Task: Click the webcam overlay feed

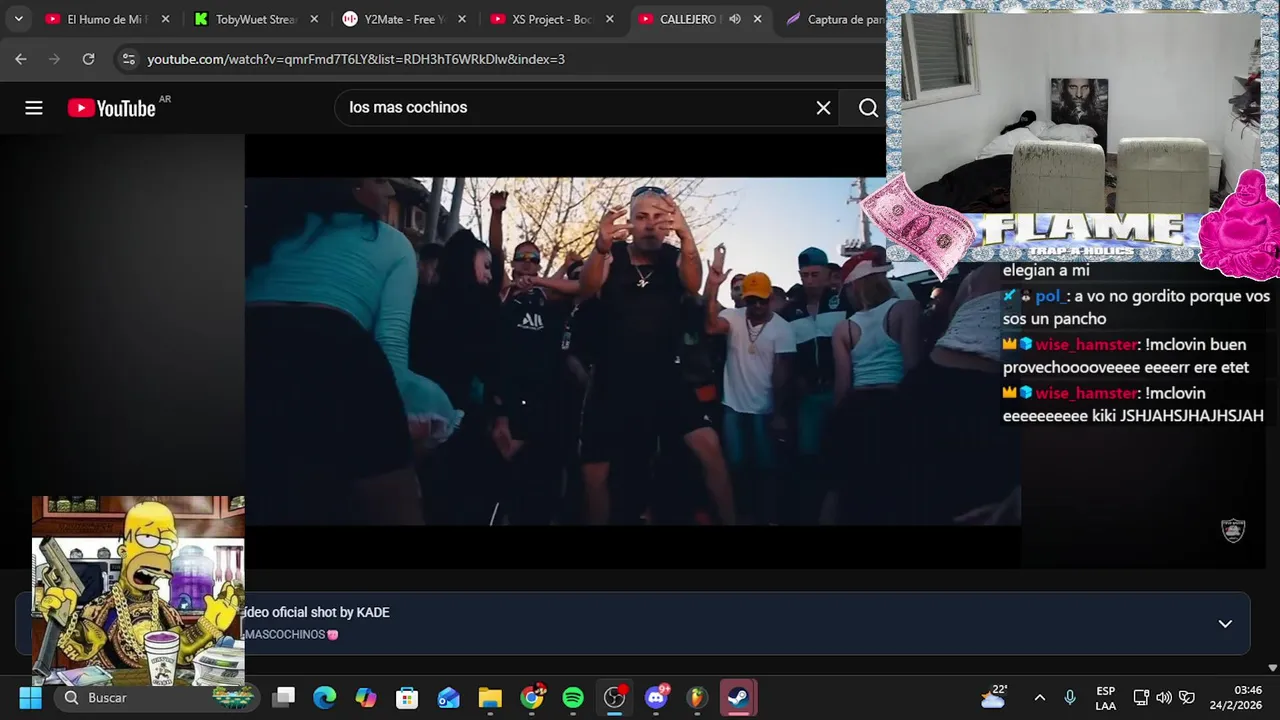Action: (x=1081, y=113)
